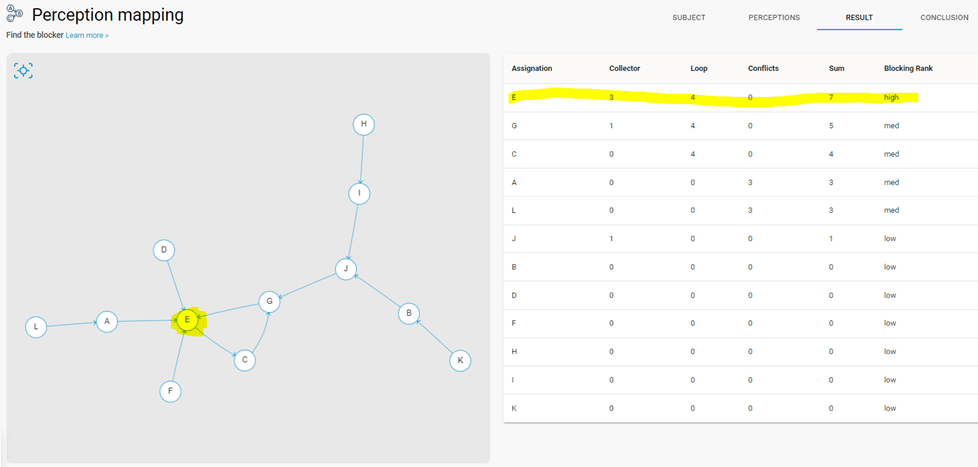Screen dimensions: 978x467
Task: Click the Assignation column header
Action: coord(531,69)
